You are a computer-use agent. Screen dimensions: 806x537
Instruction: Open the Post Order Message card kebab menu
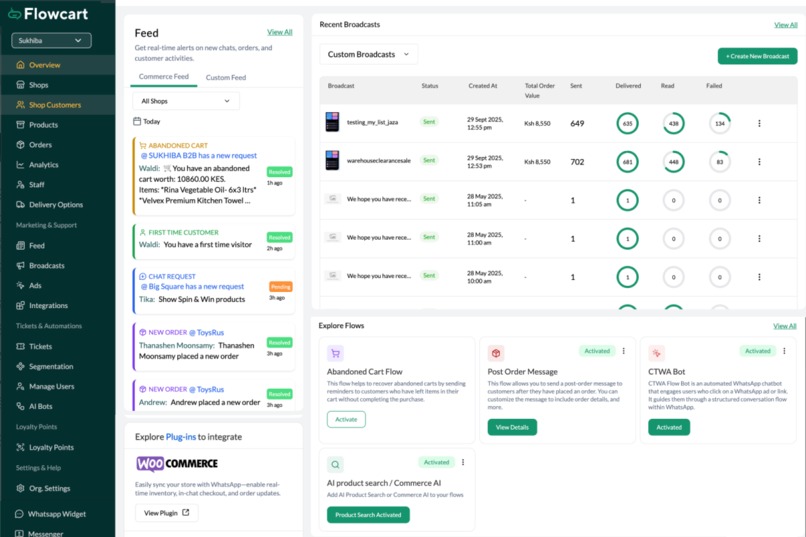624,351
